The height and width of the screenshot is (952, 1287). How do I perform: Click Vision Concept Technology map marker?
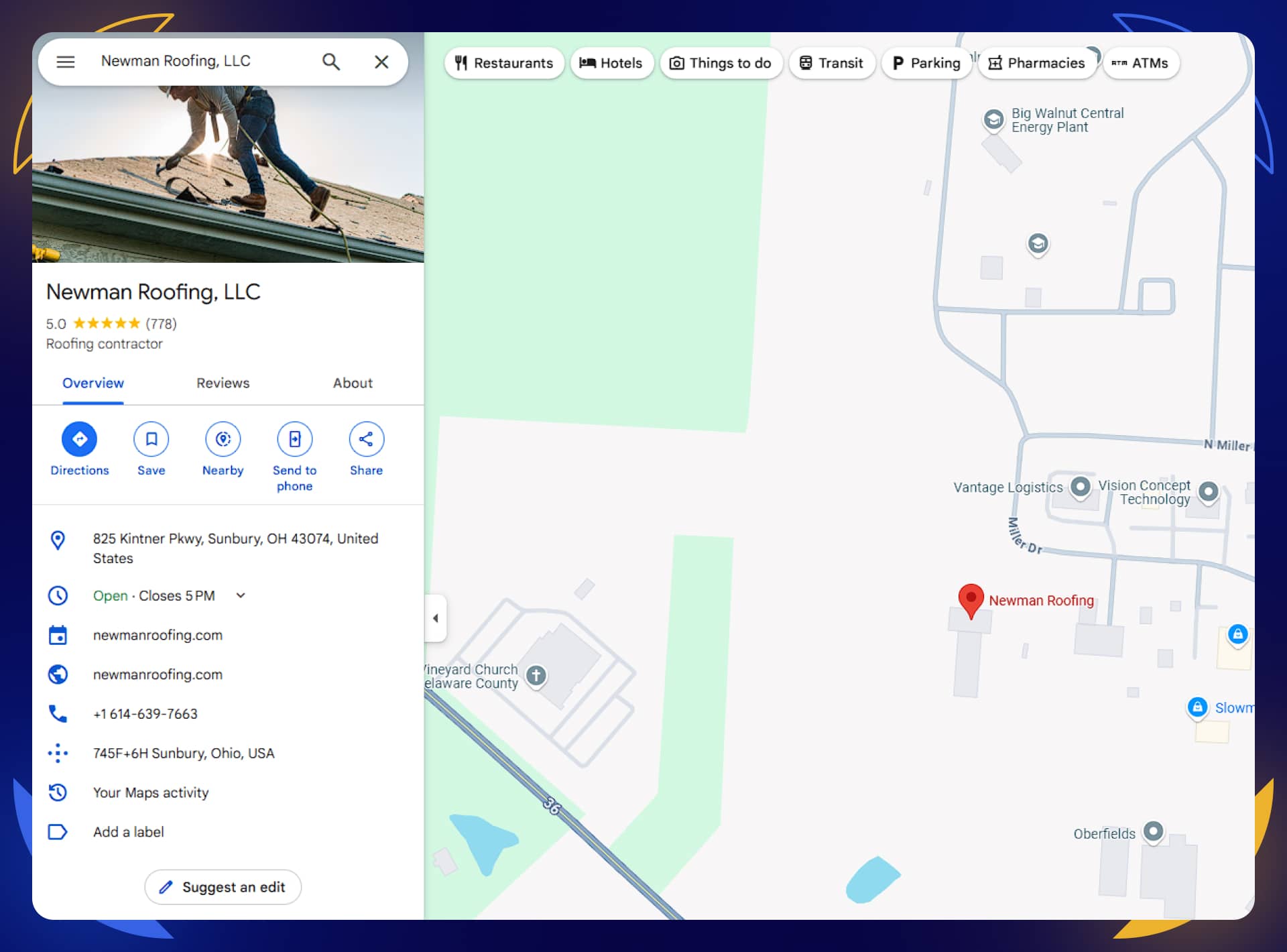pyautogui.click(x=1208, y=492)
